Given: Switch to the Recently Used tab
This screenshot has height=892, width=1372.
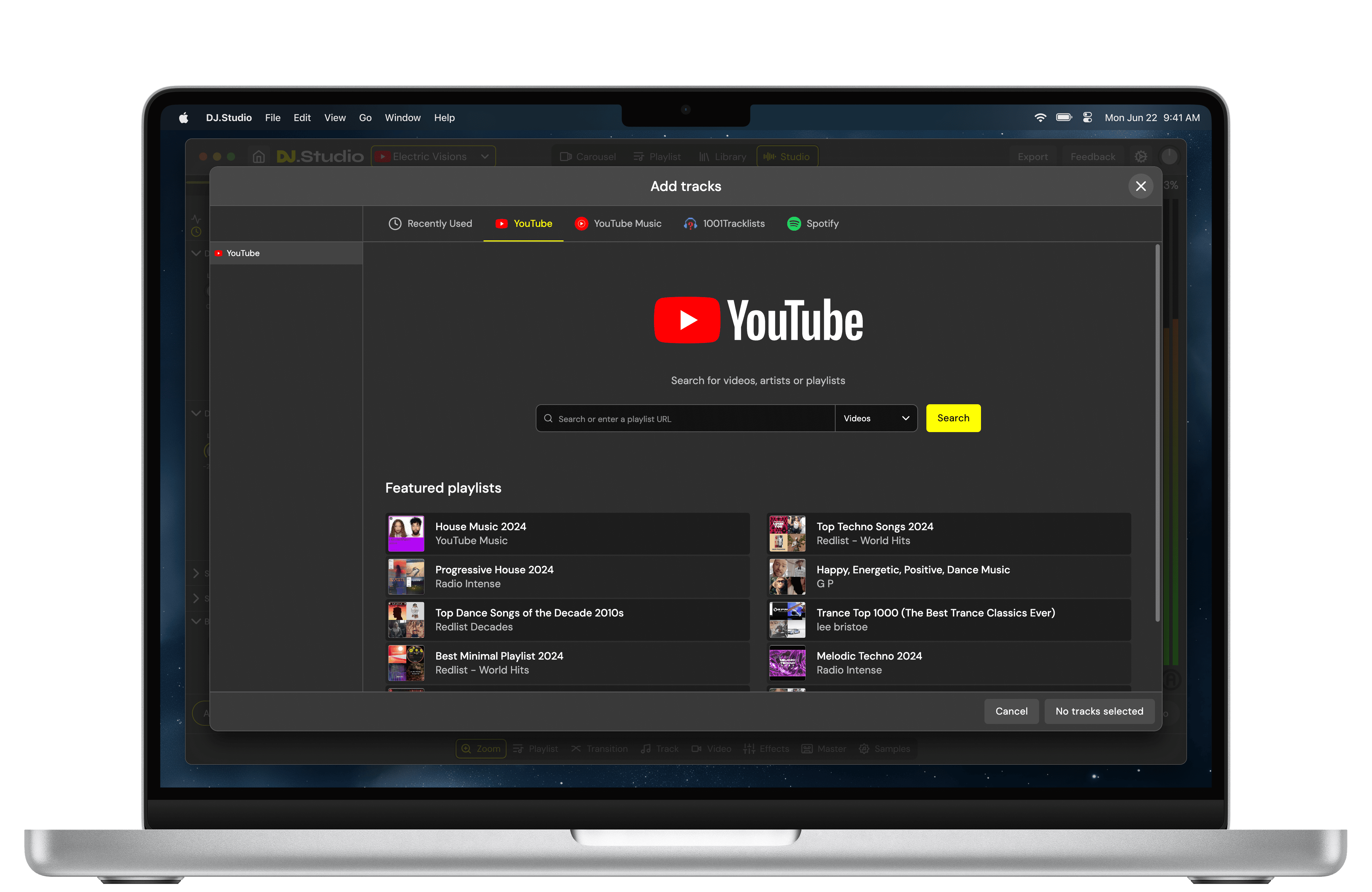Looking at the screenshot, I should [x=430, y=224].
